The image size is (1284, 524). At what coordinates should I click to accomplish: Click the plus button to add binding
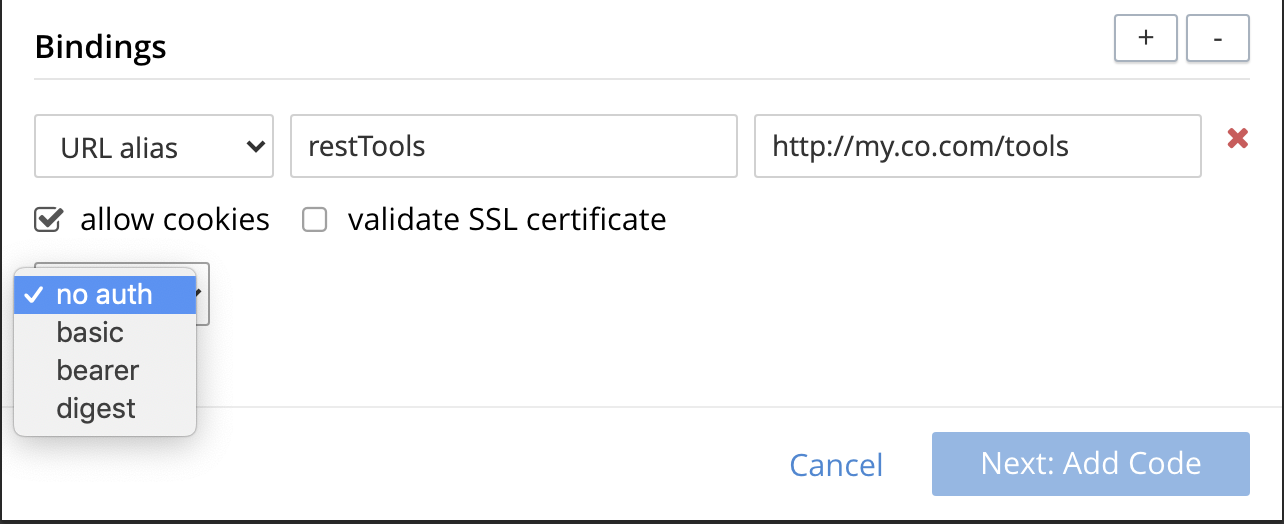(x=1146, y=39)
